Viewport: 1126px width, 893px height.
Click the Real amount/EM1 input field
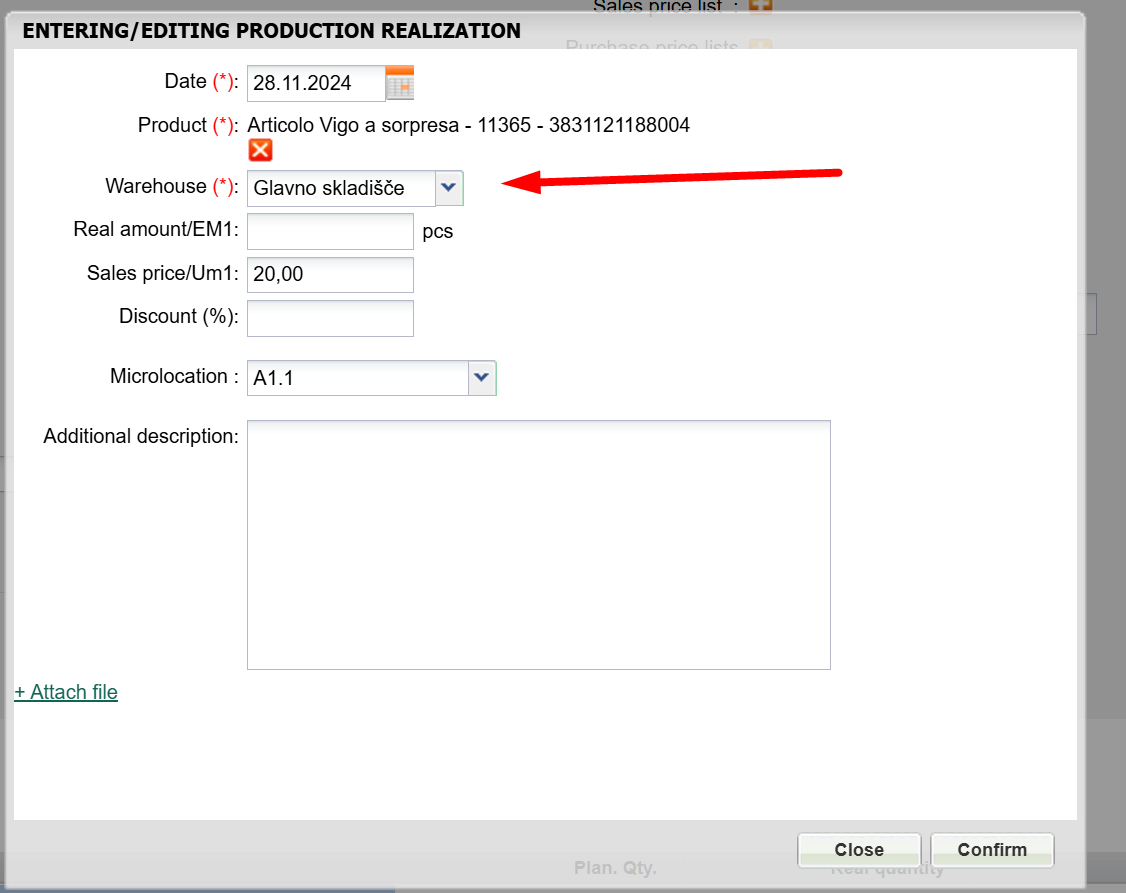click(x=330, y=231)
